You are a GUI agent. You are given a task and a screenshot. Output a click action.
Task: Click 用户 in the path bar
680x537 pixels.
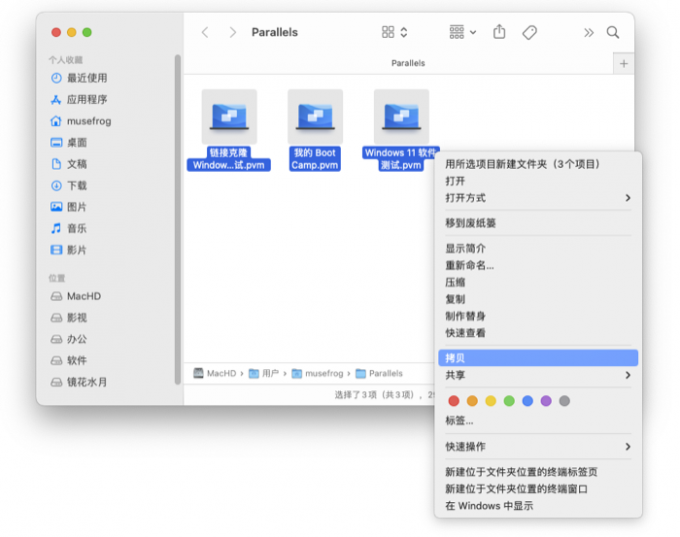264,373
